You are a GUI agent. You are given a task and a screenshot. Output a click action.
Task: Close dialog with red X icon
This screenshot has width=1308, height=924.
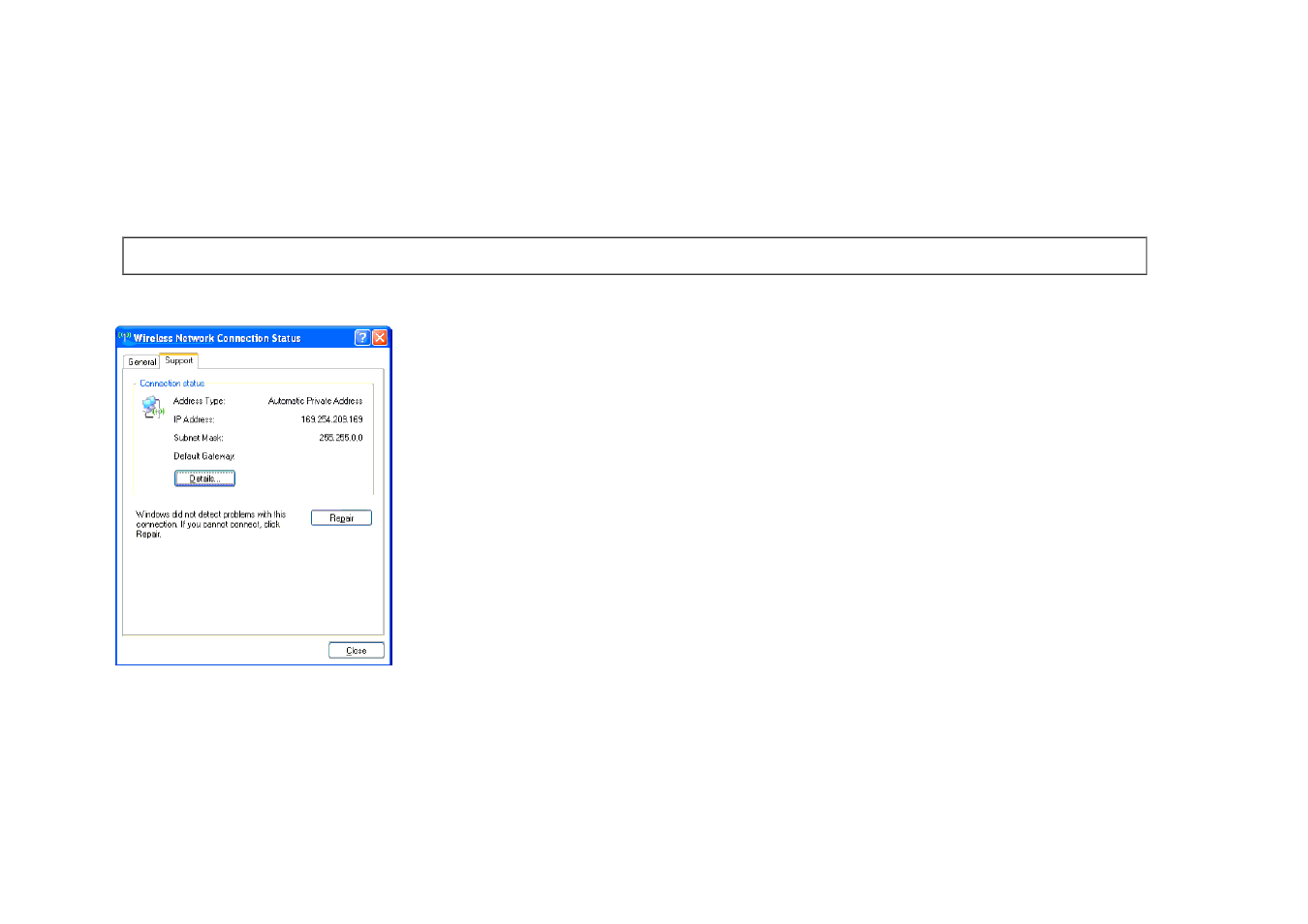coord(380,337)
